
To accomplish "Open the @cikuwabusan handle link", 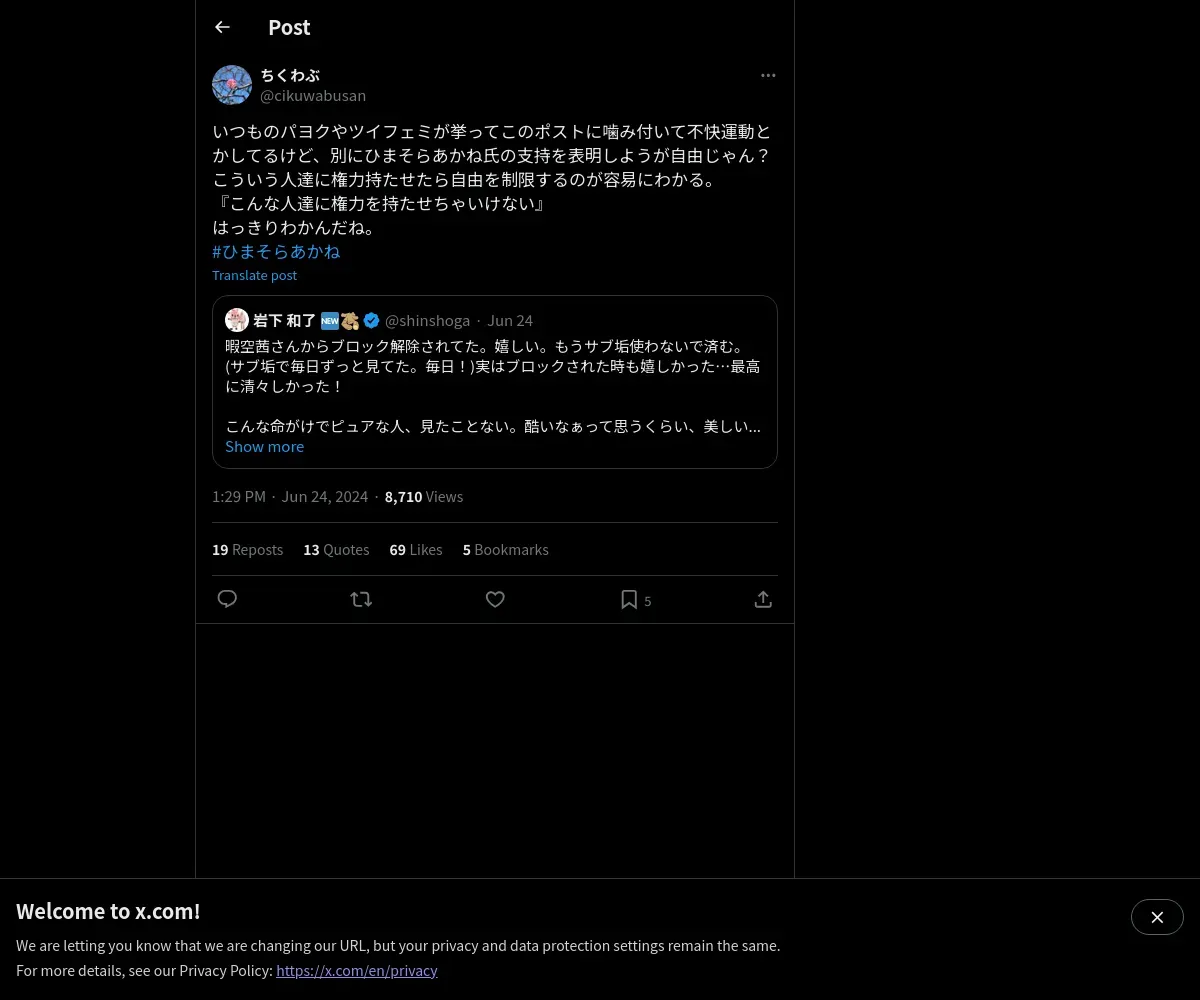I will pos(313,96).
